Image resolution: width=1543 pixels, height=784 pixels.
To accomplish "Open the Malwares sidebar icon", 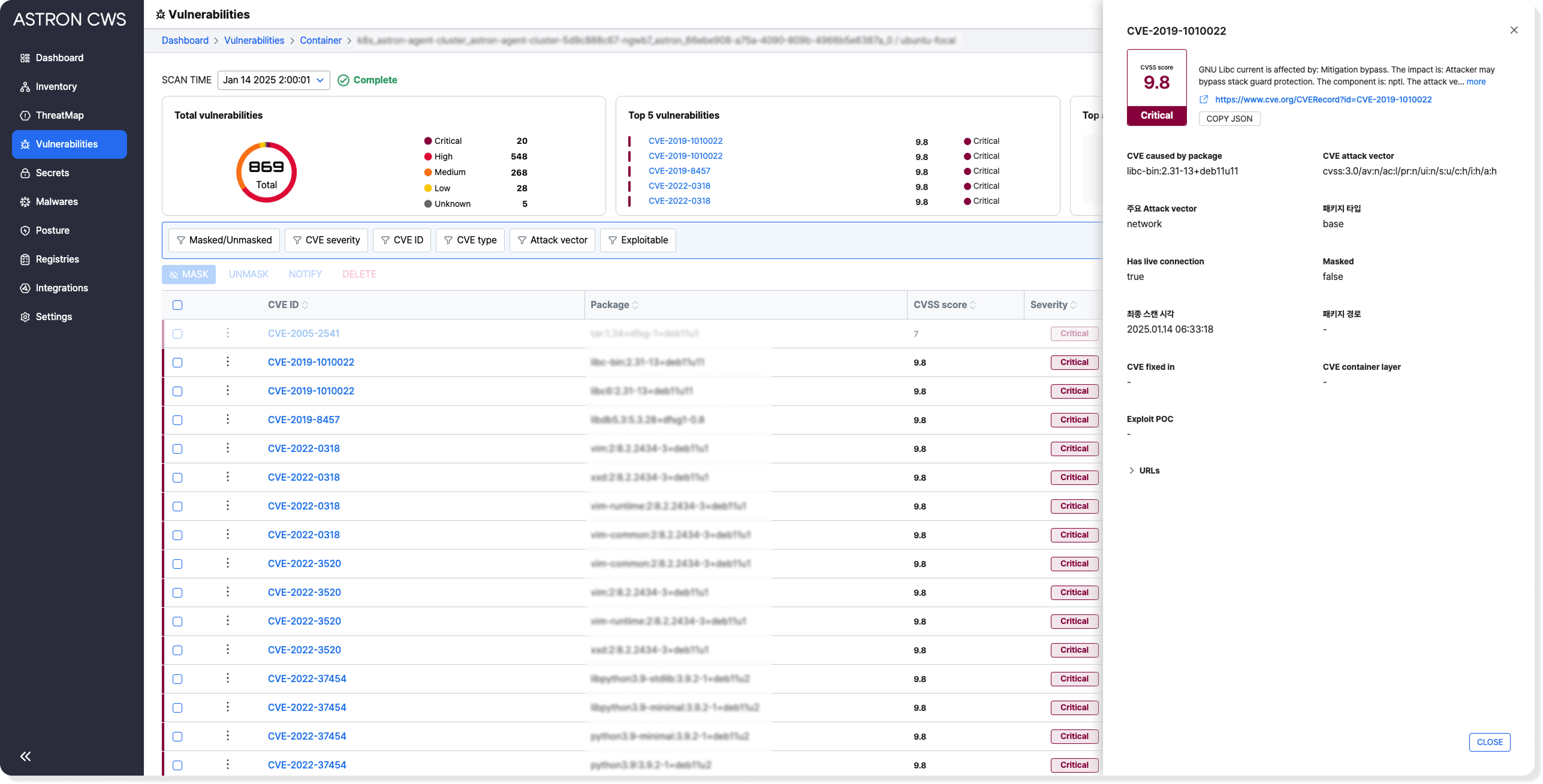I will point(25,202).
